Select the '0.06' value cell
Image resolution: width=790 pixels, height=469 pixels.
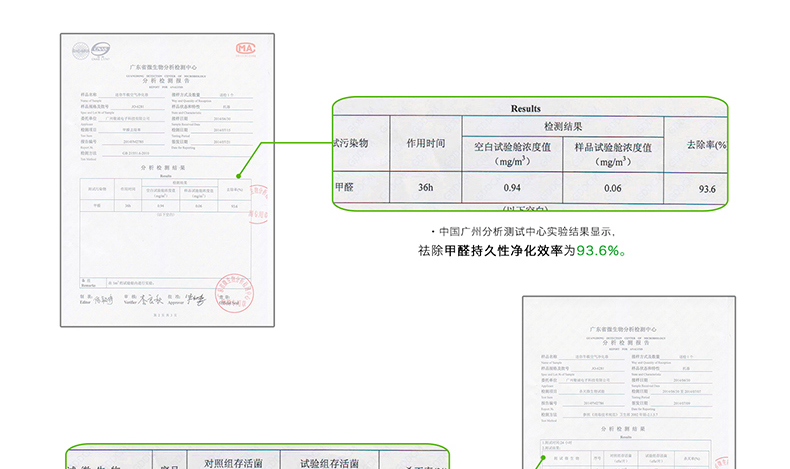point(613,188)
